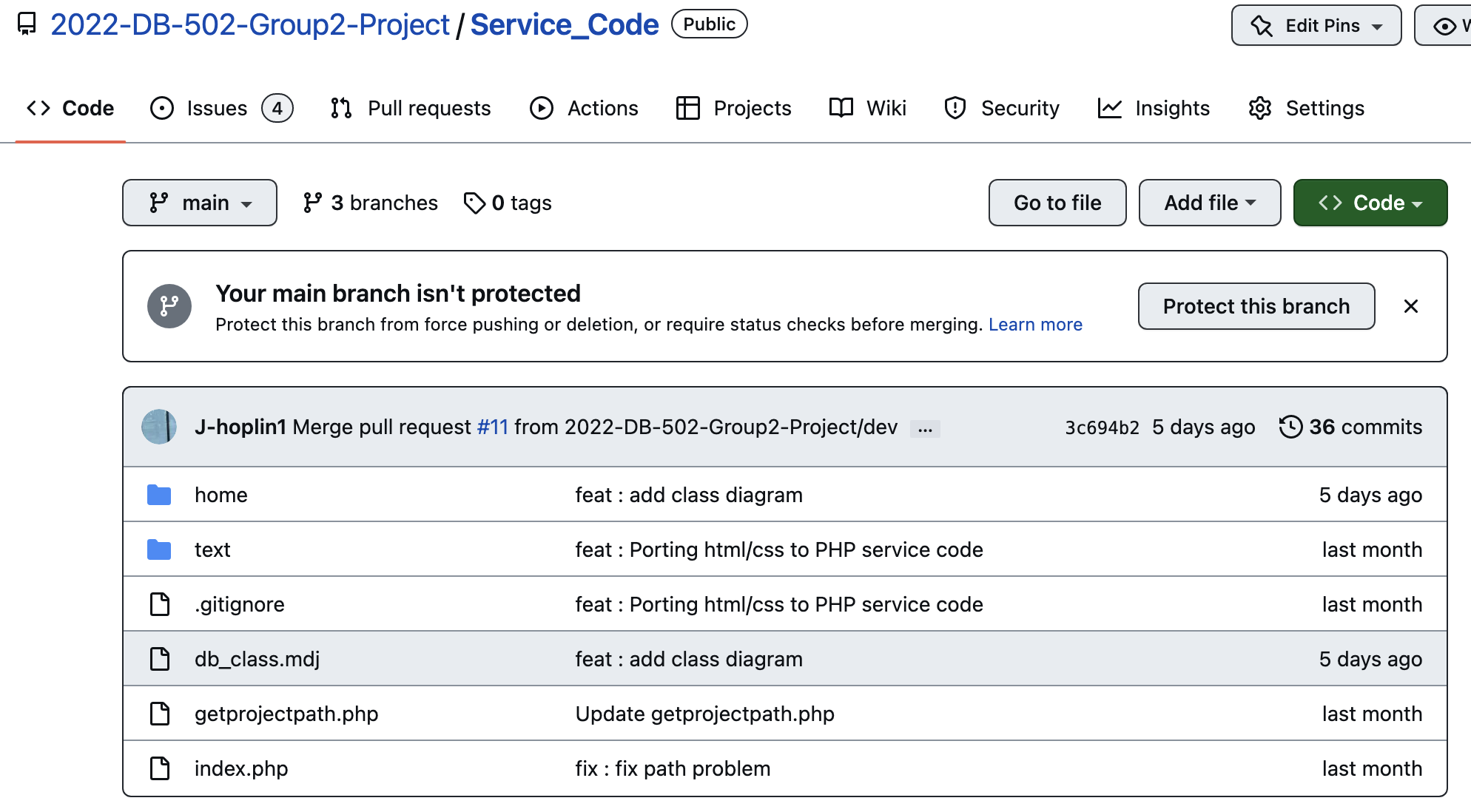This screenshot has height=812, width=1471.
Task: Dismiss the branch protection banner
Action: (x=1411, y=306)
